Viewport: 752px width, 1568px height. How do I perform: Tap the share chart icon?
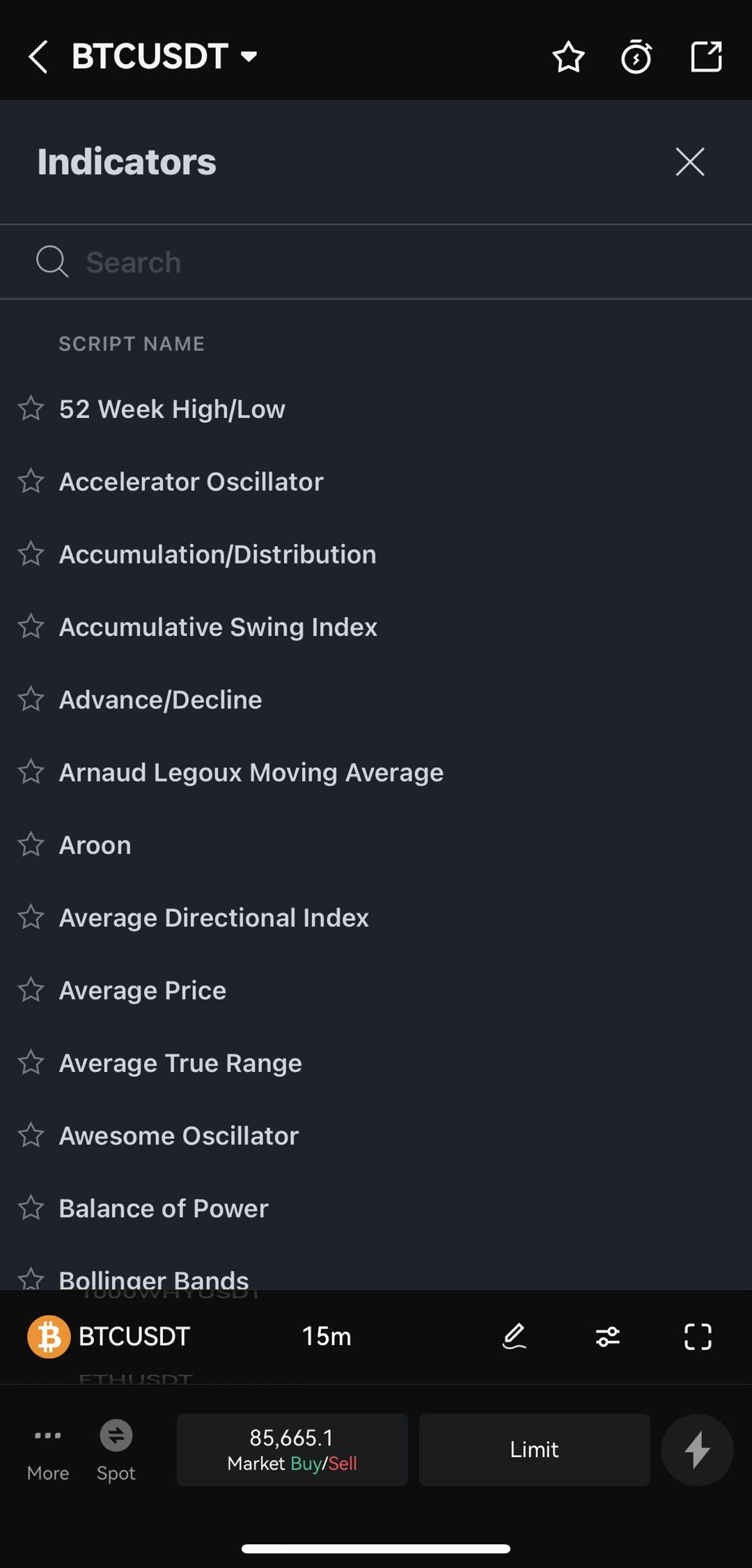[x=705, y=56]
